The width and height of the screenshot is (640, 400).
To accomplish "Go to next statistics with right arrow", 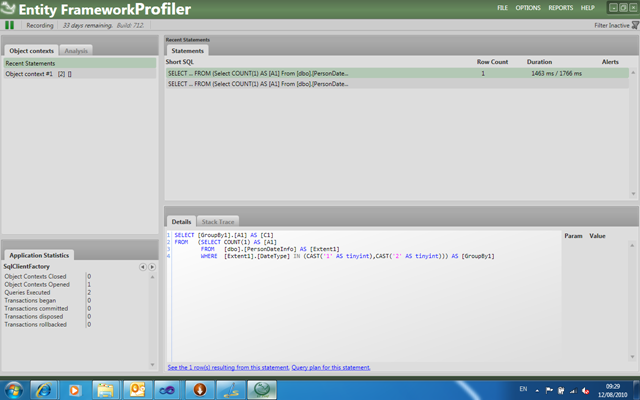I will click(x=151, y=267).
